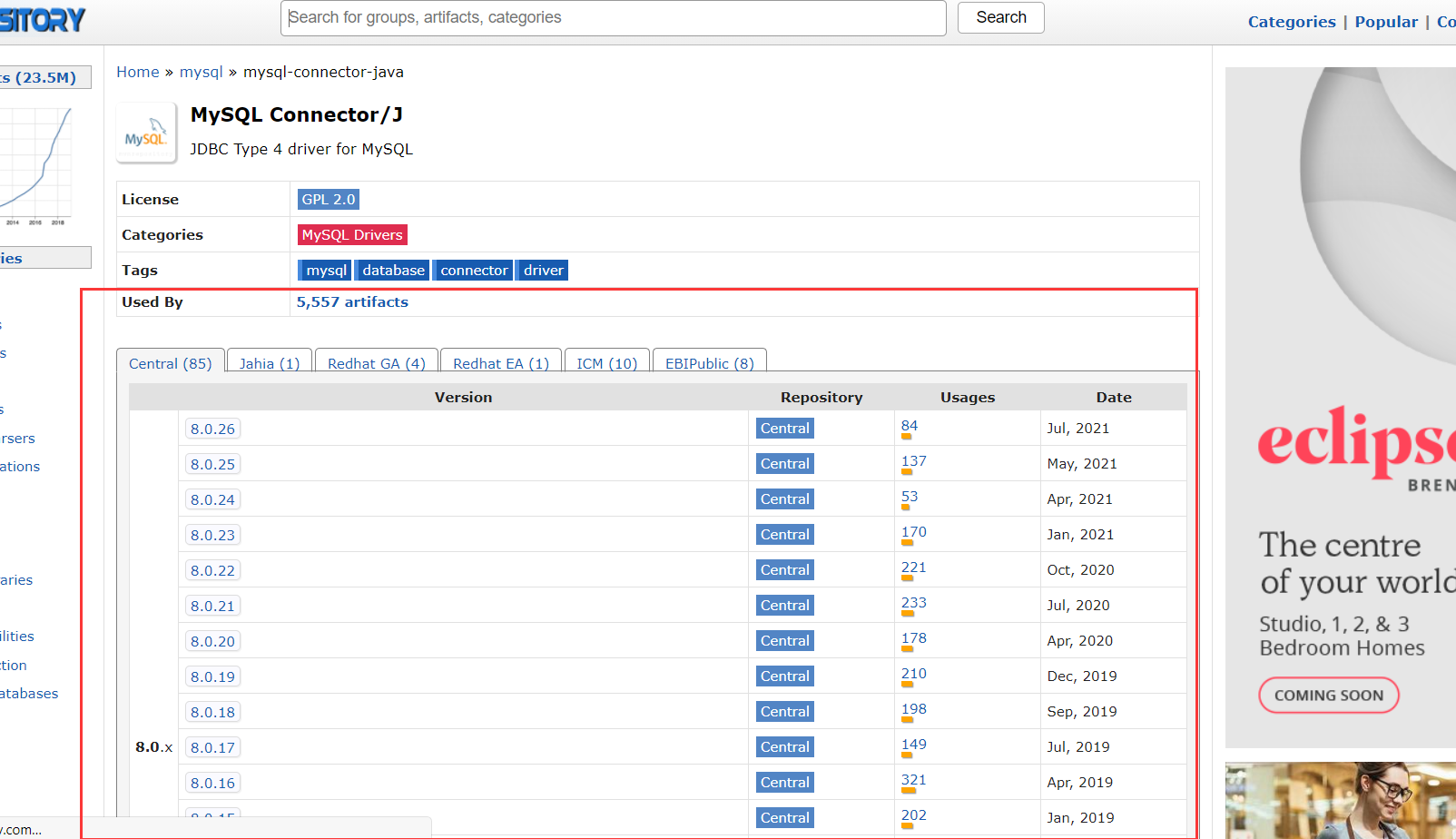
Task: Click the GPL 2.0 license badge
Action: click(329, 199)
